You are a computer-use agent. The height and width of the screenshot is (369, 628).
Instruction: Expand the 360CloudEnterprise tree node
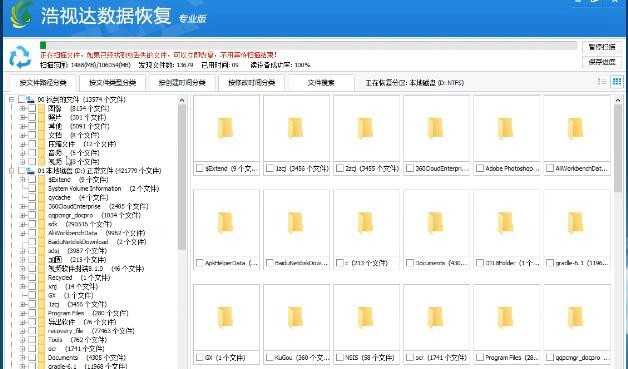click(x=23, y=206)
